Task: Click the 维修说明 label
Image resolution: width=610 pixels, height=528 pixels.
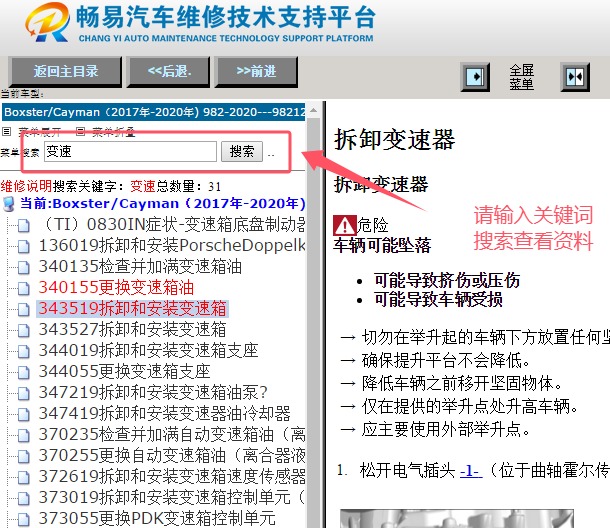Action: click(x=26, y=186)
